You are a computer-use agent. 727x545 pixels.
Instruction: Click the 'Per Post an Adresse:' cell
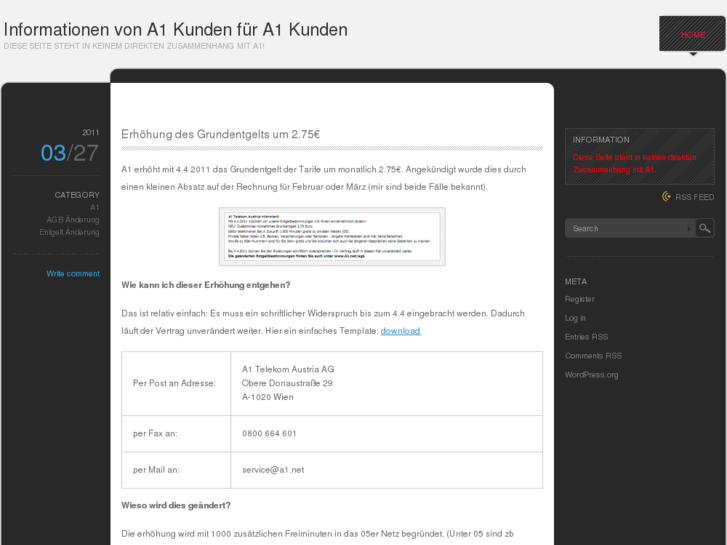[x=176, y=383]
